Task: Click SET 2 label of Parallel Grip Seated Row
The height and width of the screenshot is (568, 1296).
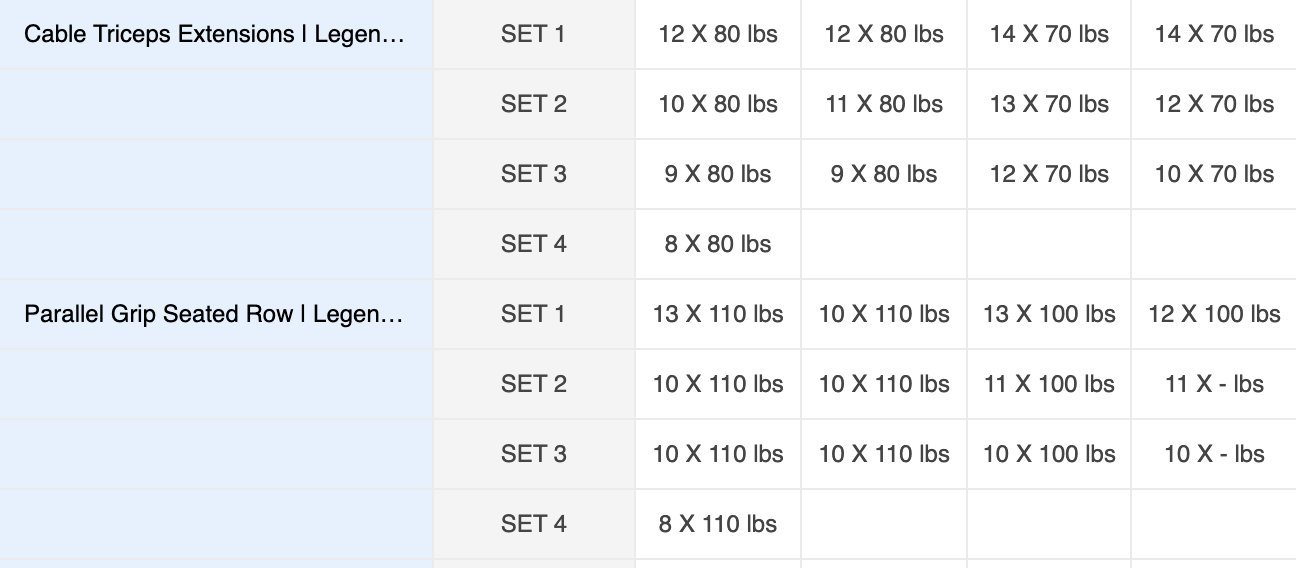Action: click(x=533, y=384)
